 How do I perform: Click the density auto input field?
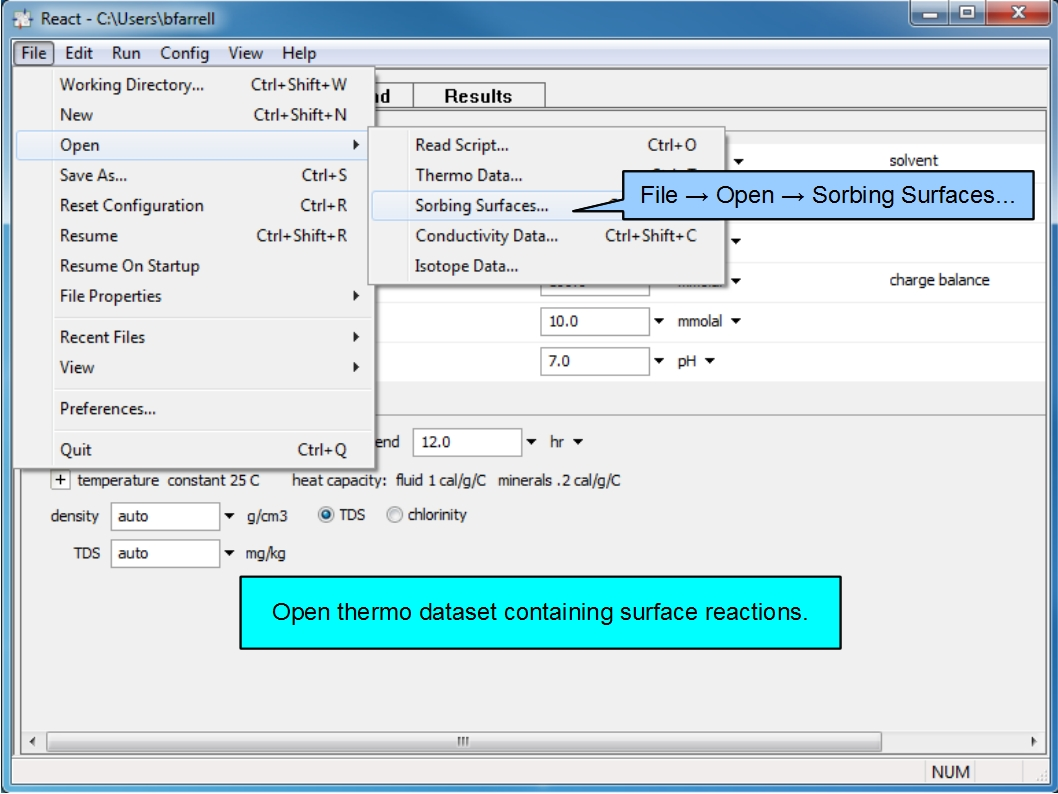(x=165, y=516)
